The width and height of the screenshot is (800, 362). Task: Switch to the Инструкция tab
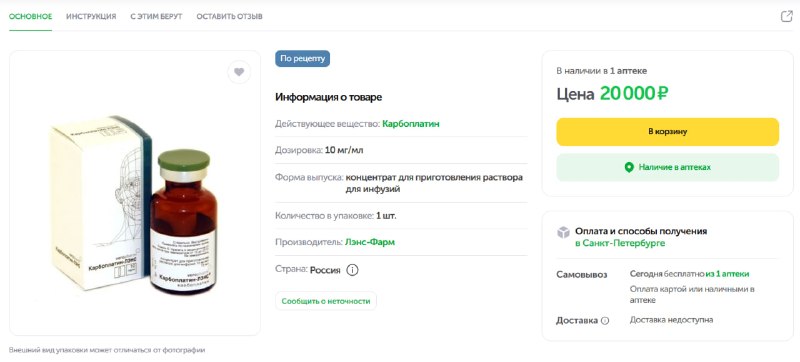click(x=91, y=16)
